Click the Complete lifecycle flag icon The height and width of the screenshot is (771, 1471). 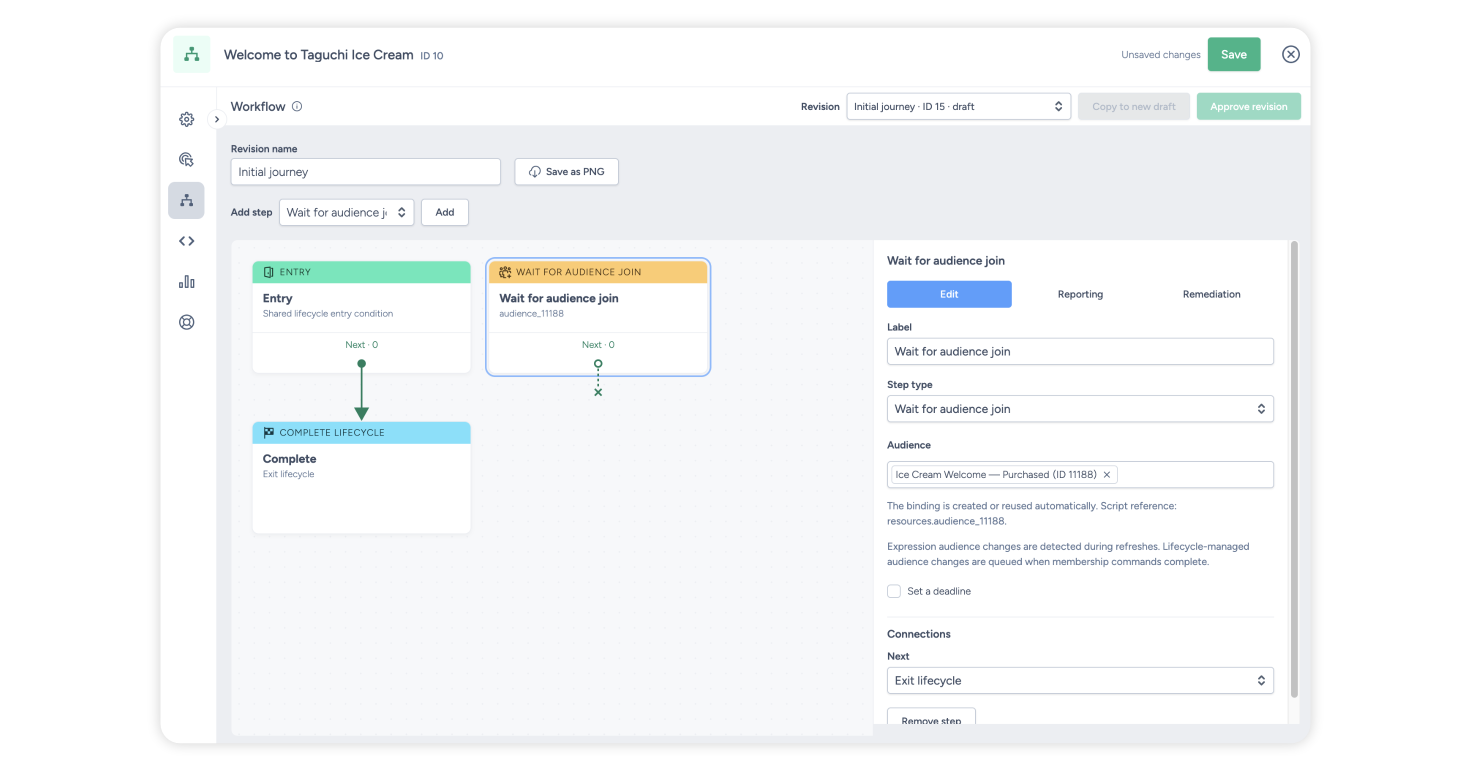click(268, 433)
